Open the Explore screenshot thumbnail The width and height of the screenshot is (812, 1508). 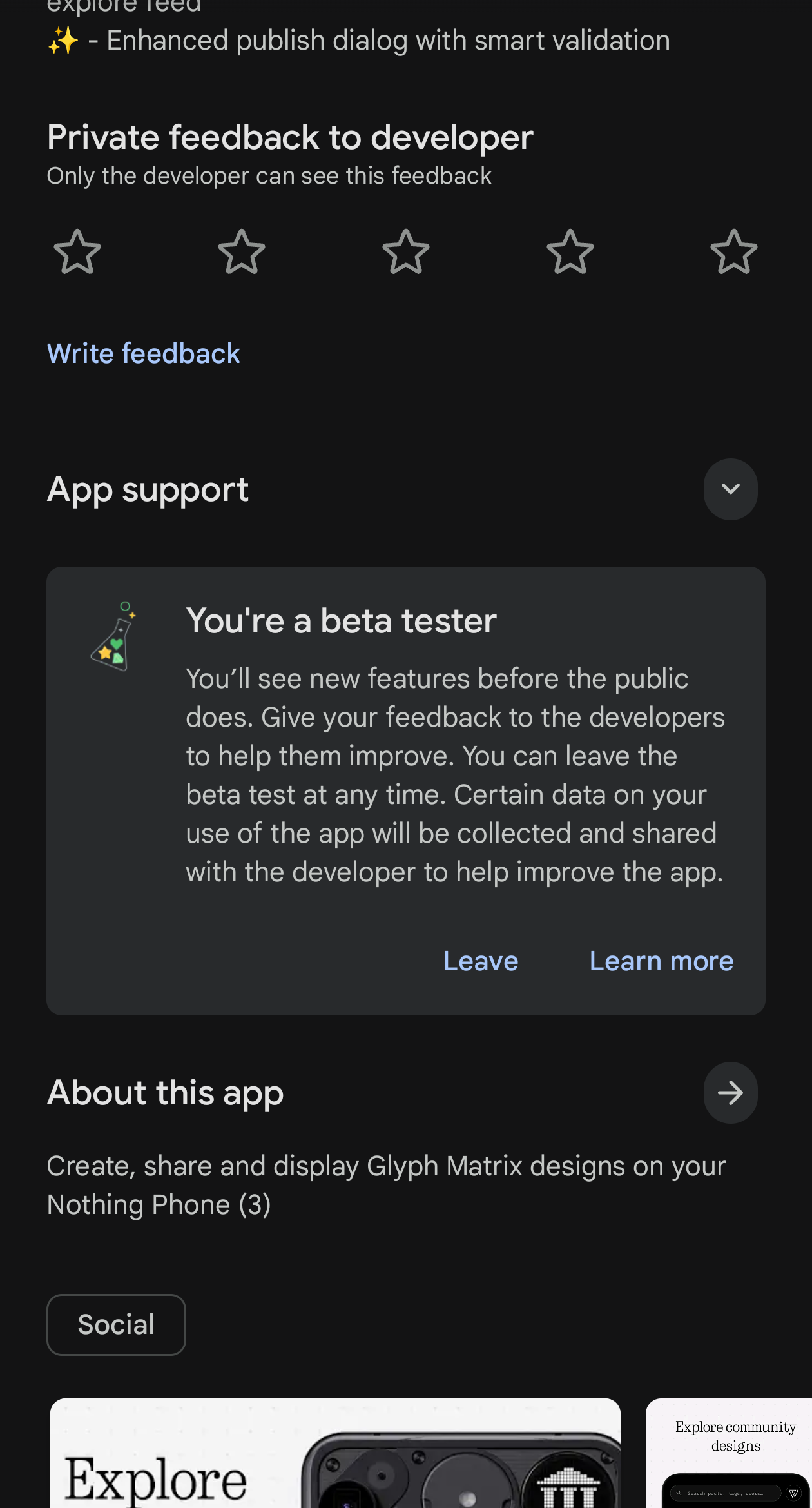335,1453
